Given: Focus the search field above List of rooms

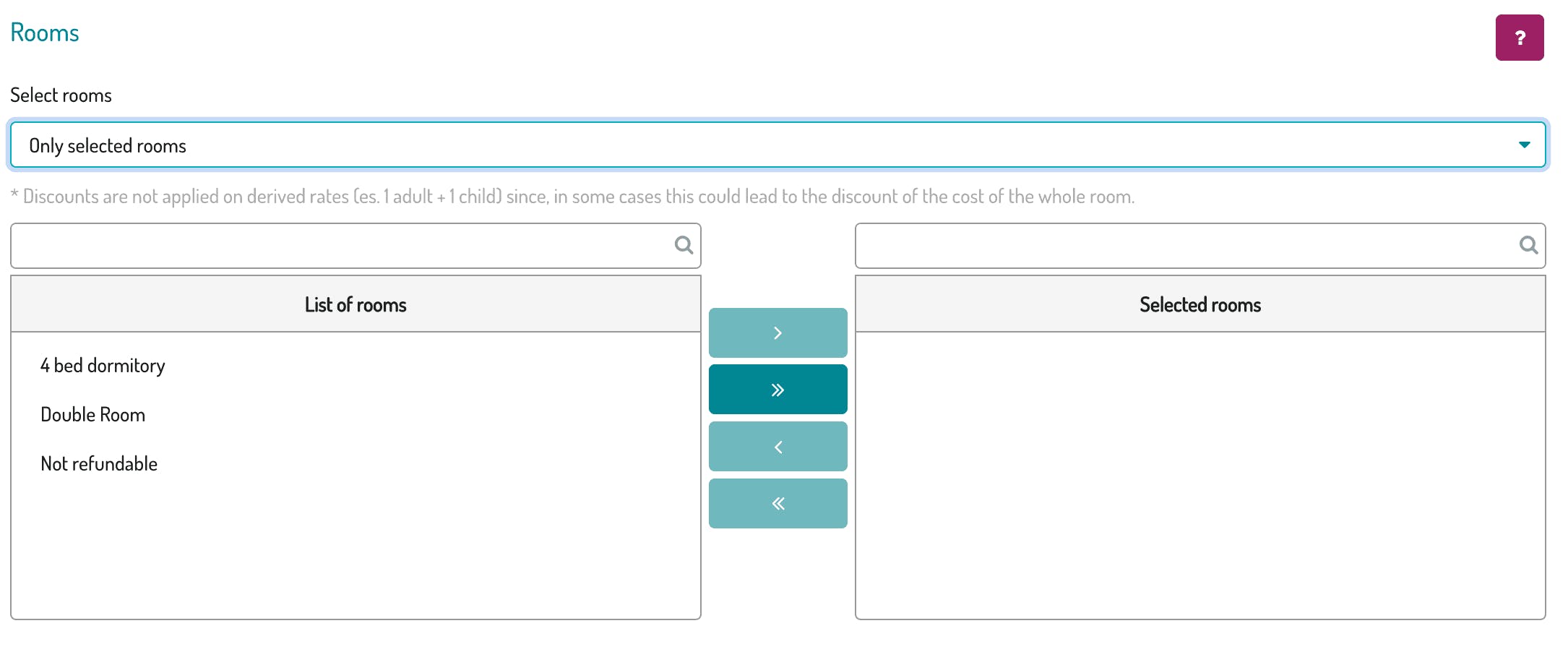Looking at the screenshot, I should coord(356,246).
